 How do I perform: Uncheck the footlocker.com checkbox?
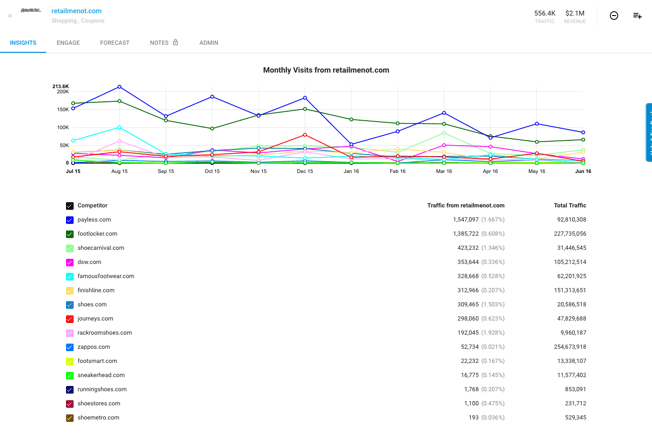70,234
